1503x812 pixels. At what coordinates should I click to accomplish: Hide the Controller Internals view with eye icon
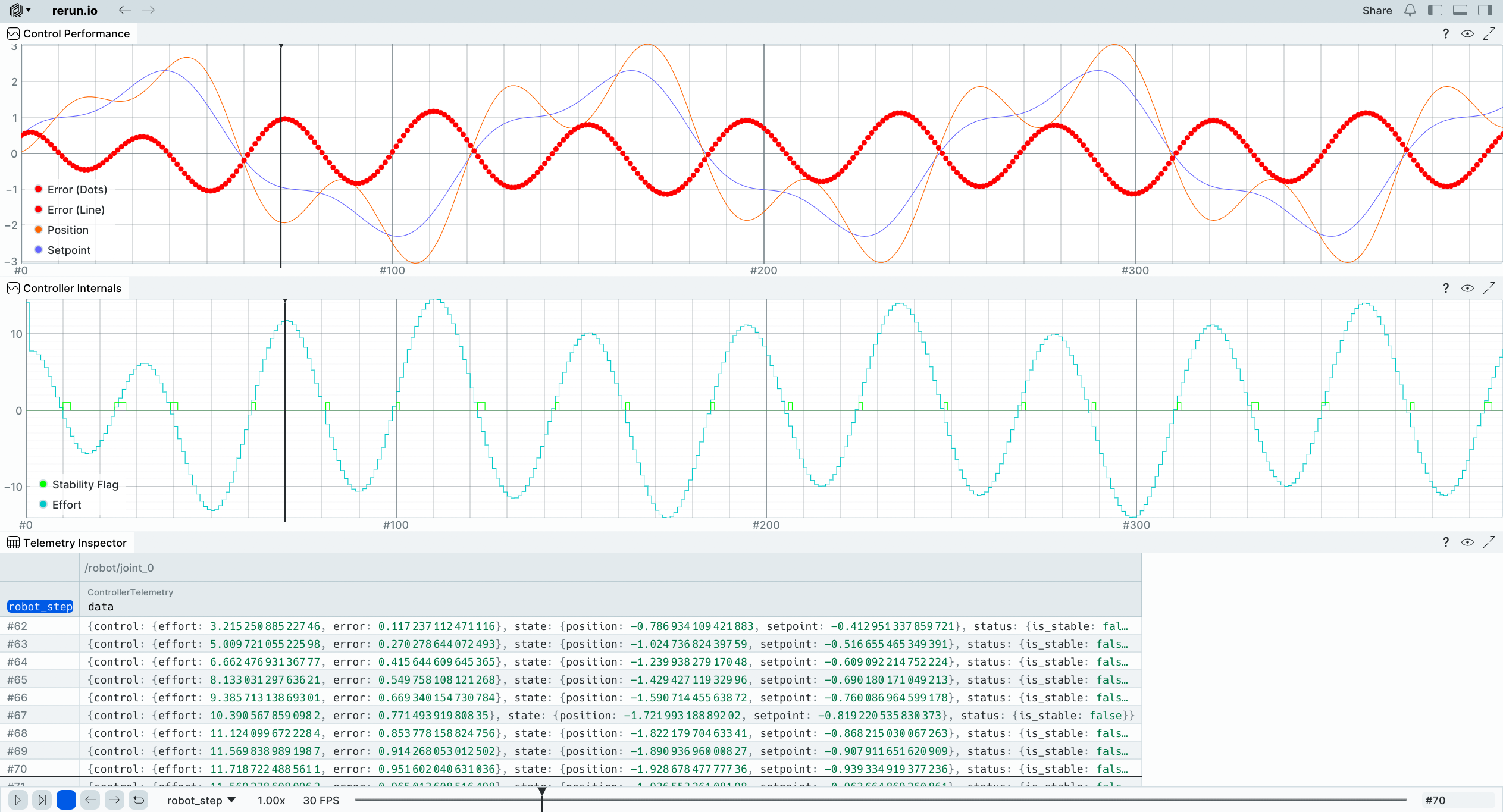pos(1467,289)
